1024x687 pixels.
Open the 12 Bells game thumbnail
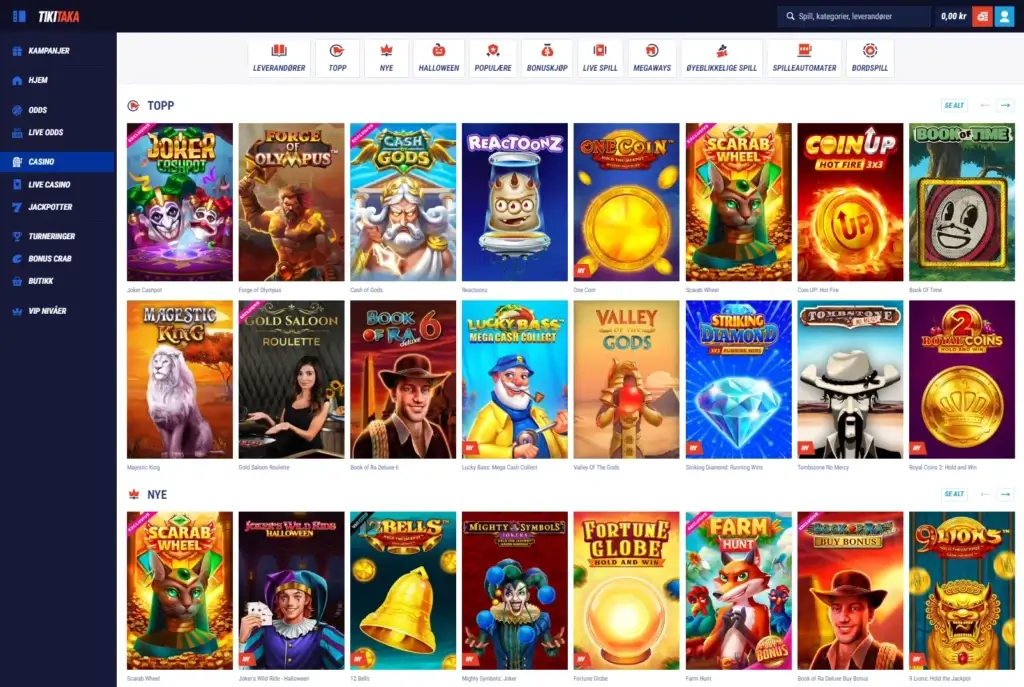click(403, 591)
